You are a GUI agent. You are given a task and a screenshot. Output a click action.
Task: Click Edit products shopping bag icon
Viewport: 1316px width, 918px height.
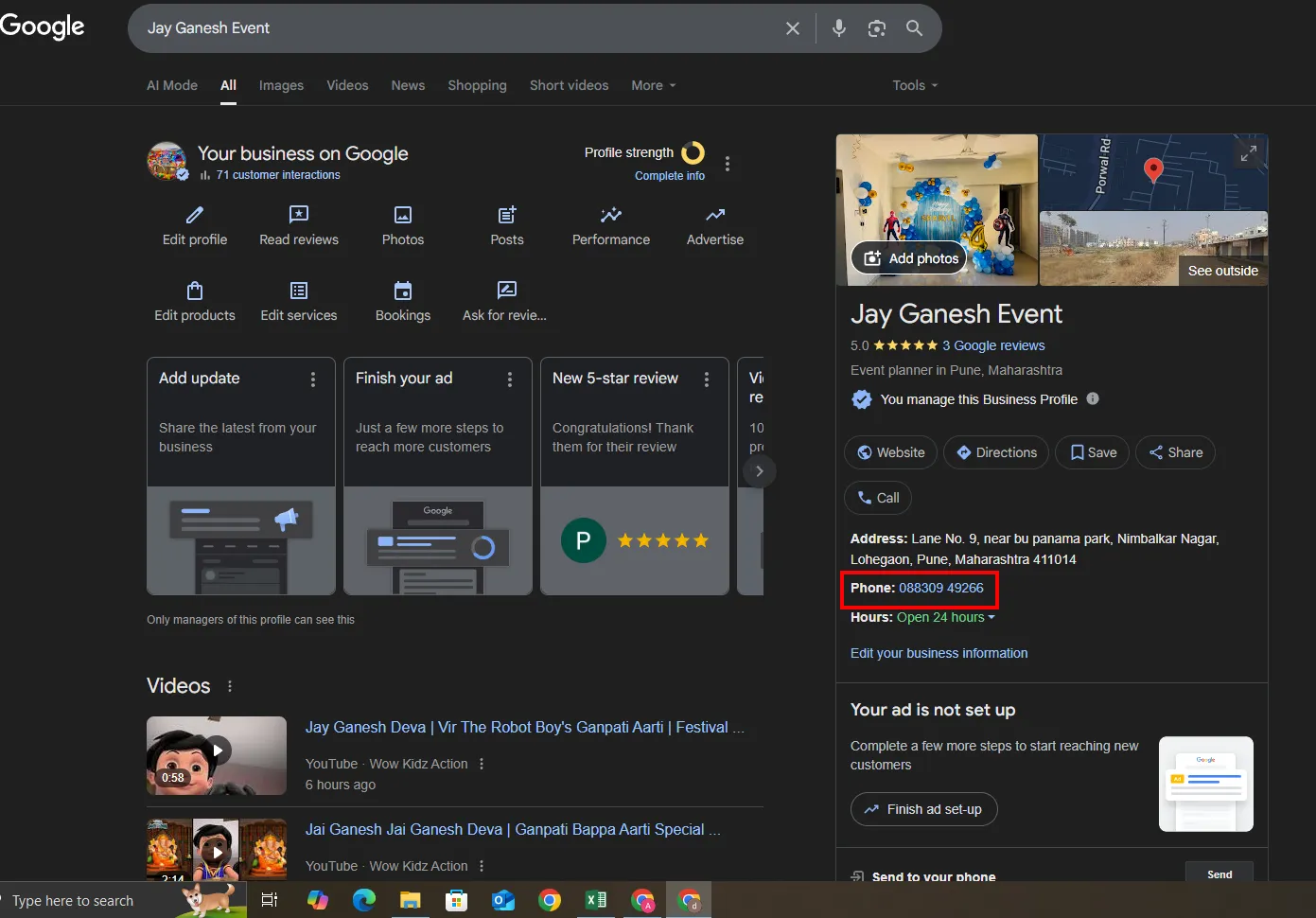tap(195, 291)
